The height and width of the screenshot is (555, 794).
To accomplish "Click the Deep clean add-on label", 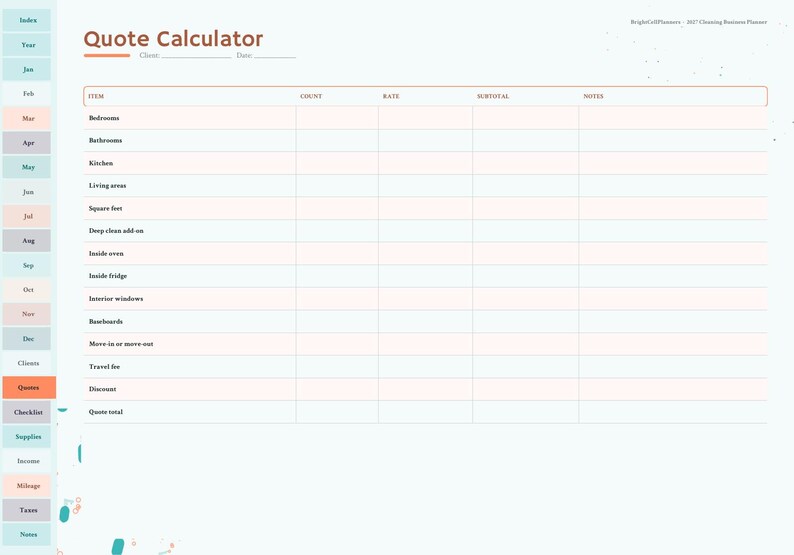I will pos(116,230).
